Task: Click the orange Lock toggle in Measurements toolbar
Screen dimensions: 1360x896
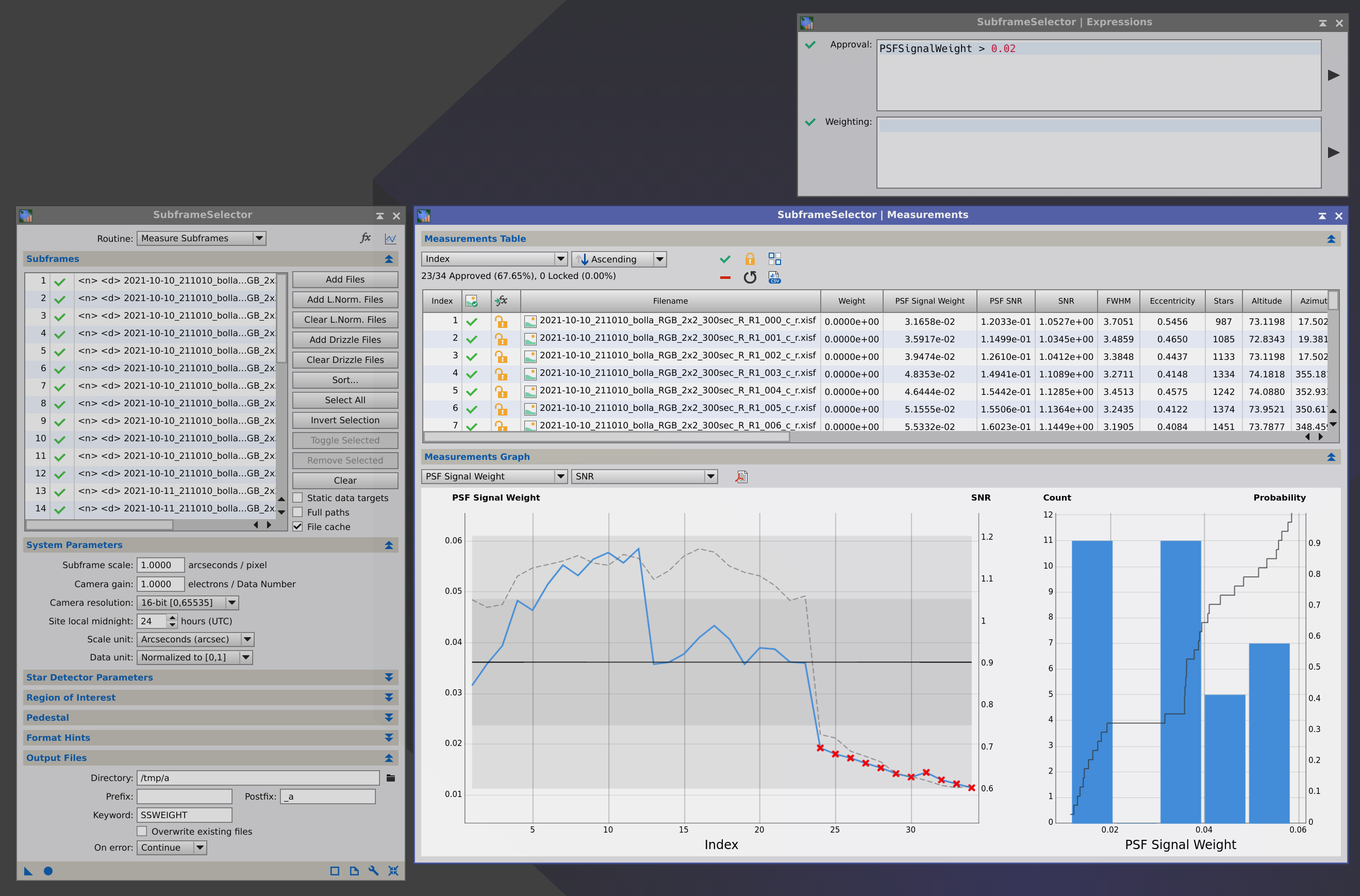Action: click(x=750, y=259)
